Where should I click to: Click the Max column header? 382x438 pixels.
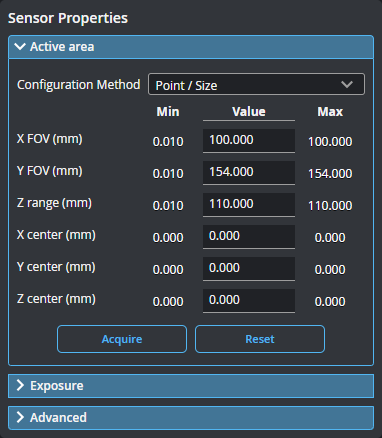point(330,112)
